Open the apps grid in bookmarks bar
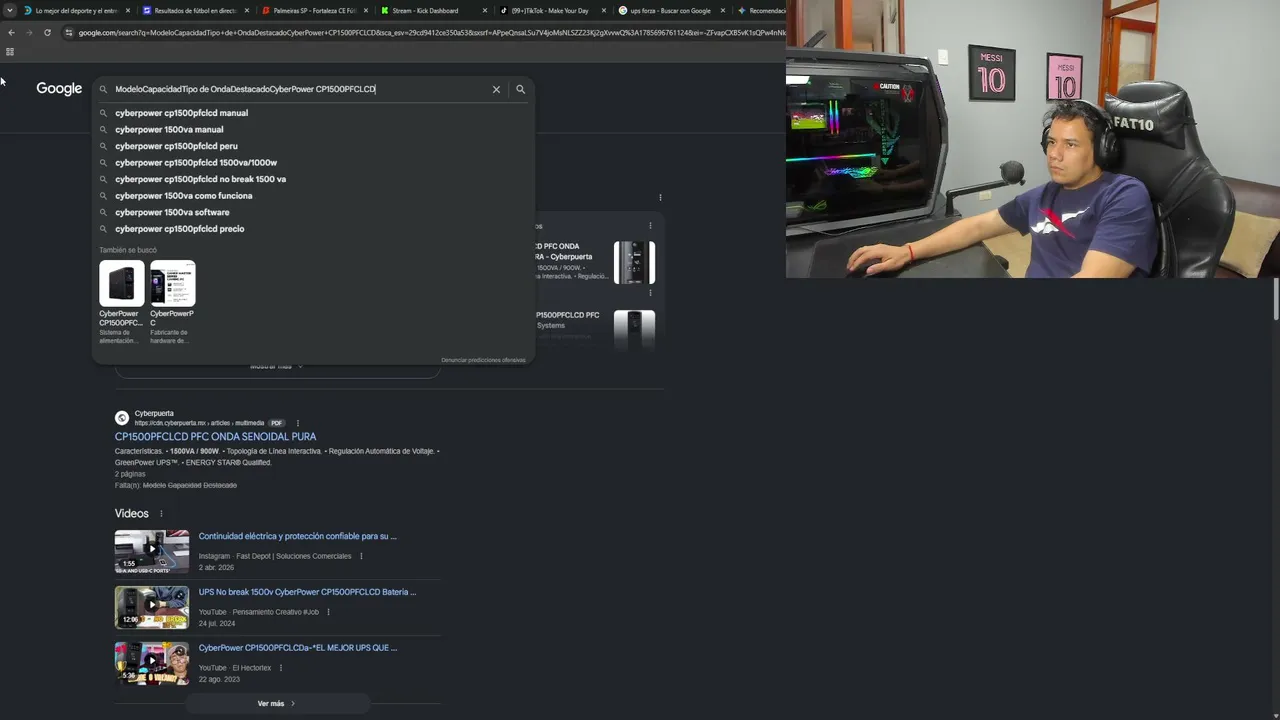 click(10, 52)
